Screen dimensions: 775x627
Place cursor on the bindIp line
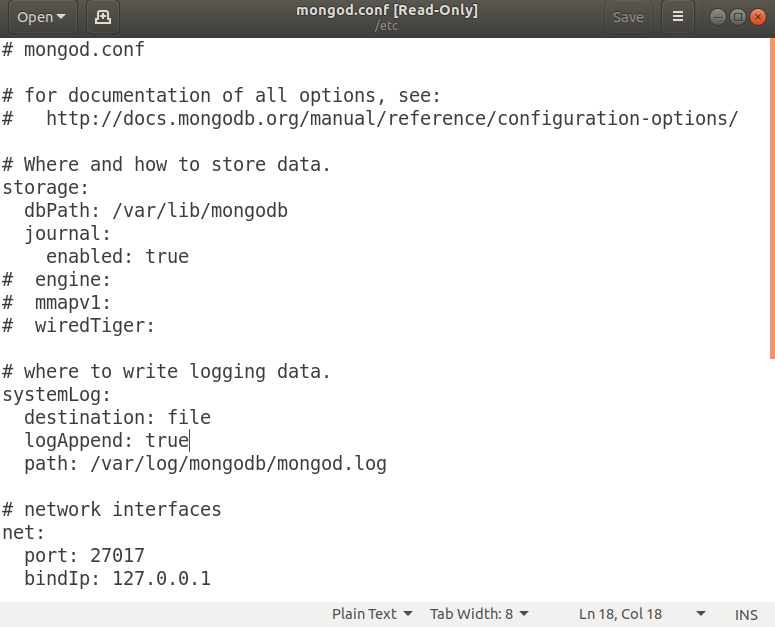click(117, 579)
